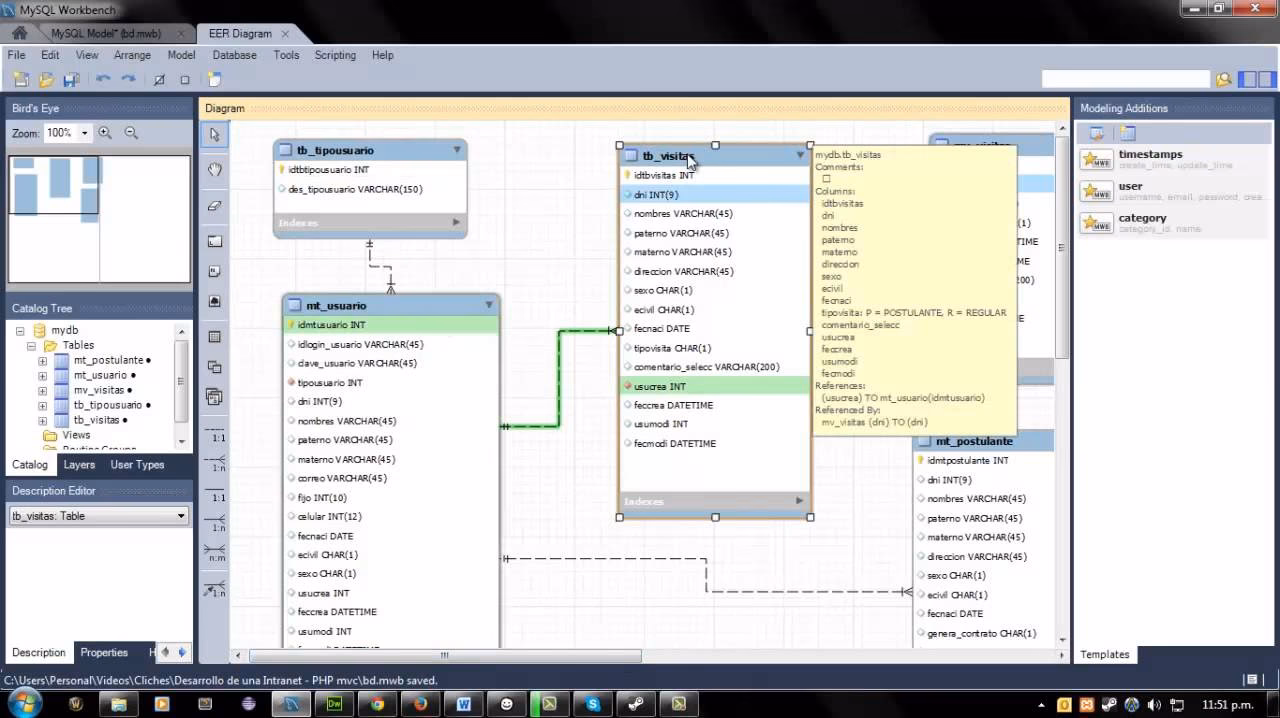The width and height of the screenshot is (1280, 718).
Task: Collapse the tb_visitas table
Action: coord(800,155)
